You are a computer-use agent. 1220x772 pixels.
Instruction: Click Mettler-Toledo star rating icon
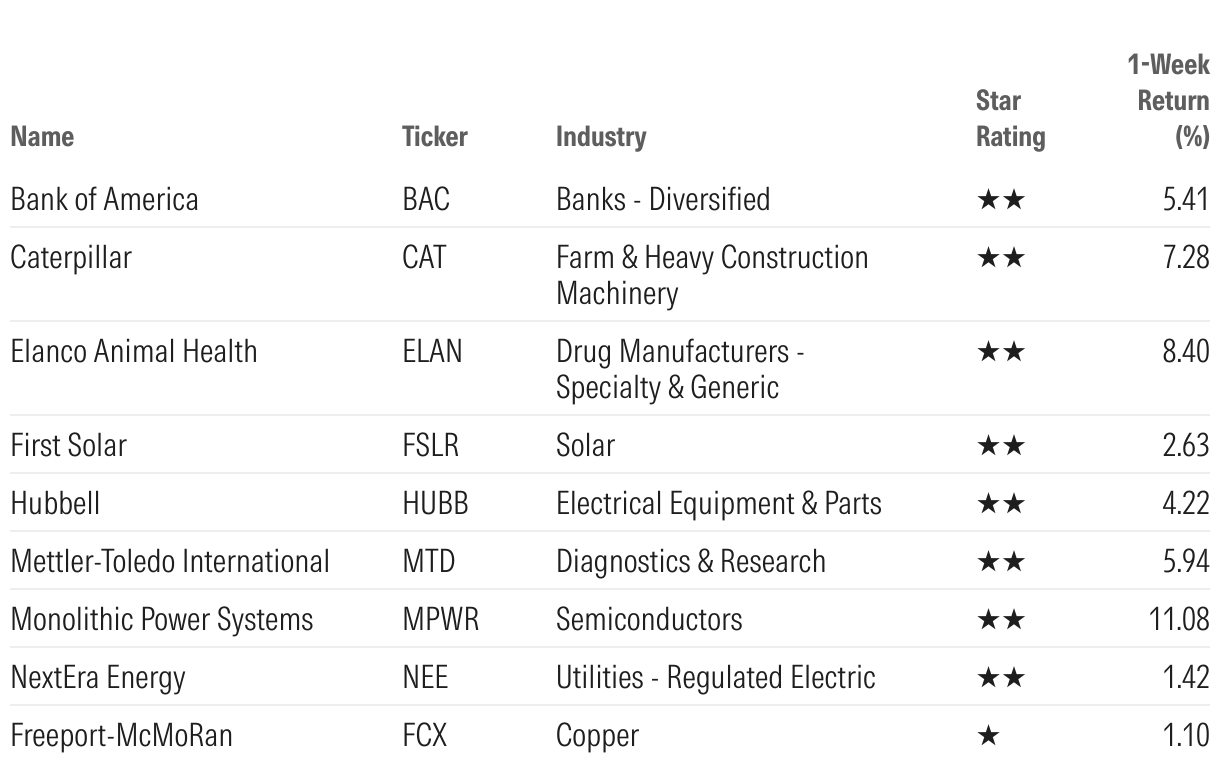[1000, 562]
